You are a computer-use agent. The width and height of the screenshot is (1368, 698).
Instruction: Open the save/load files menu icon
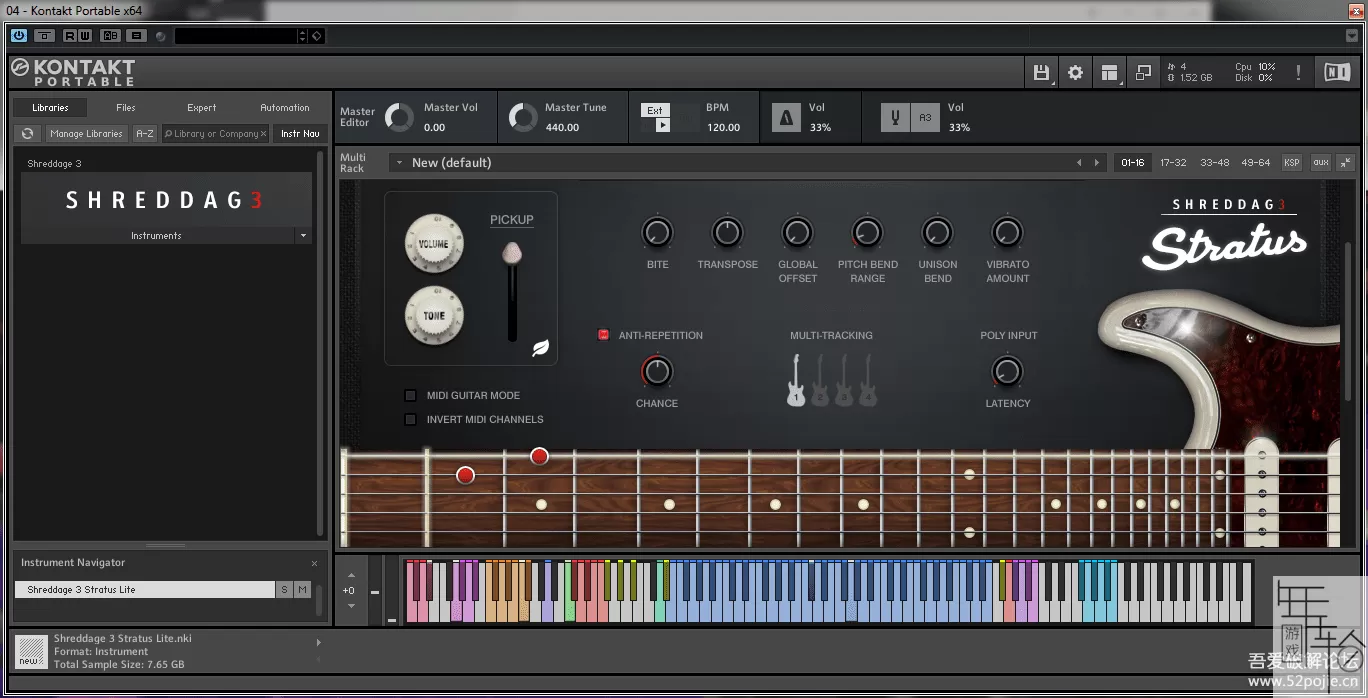pyautogui.click(x=1041, y=72)
